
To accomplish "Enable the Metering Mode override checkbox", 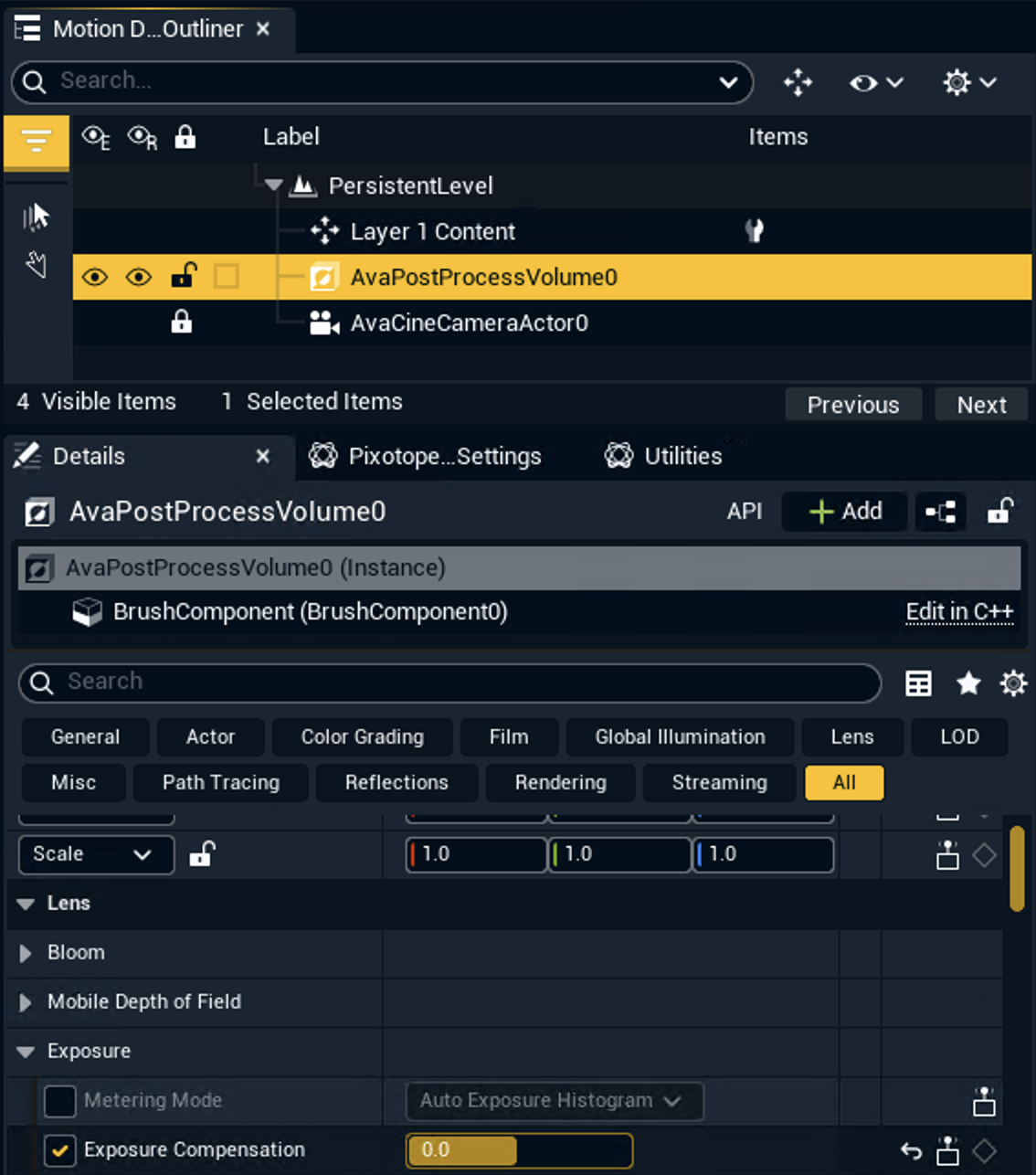I will (x=60, y=1101).
